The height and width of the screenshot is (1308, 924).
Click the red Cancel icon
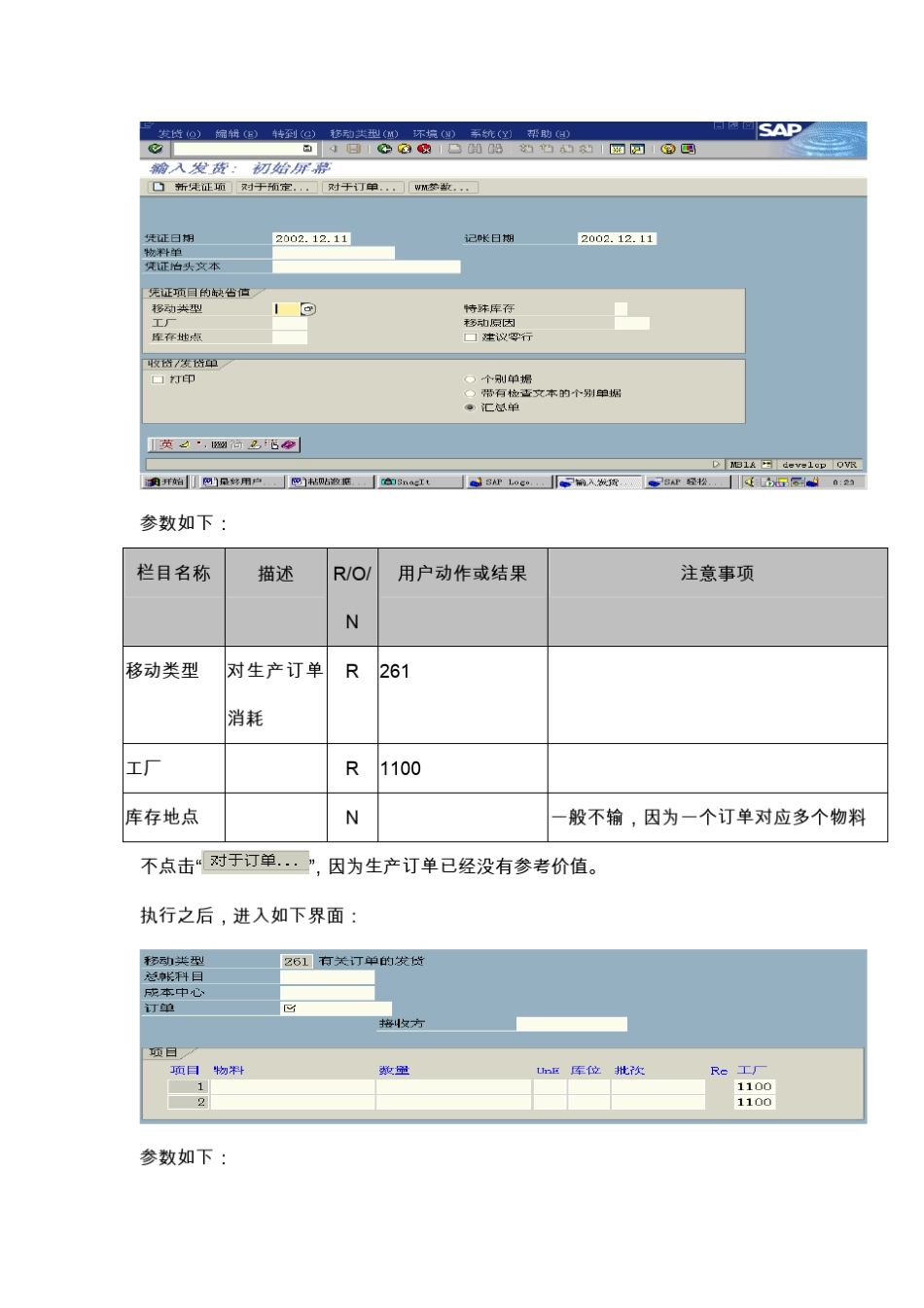[x=424, y=149]
